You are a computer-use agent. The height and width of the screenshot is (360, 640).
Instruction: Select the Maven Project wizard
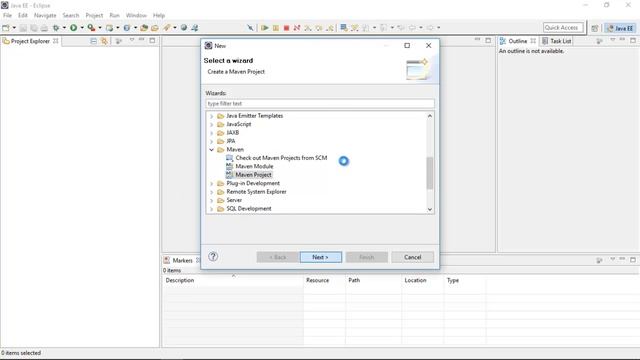click(253, 175)
